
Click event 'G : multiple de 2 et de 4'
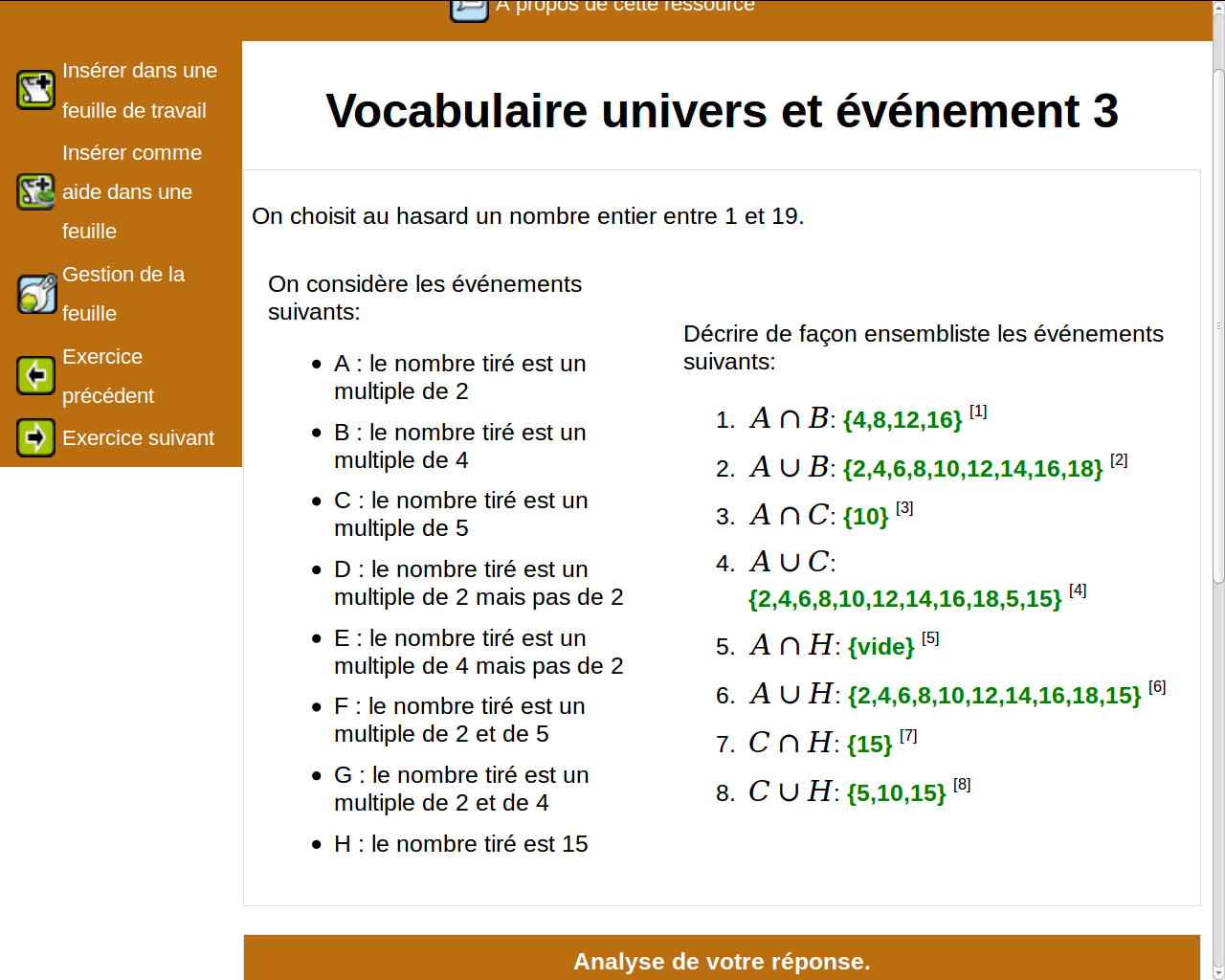[x=461, y=789]
